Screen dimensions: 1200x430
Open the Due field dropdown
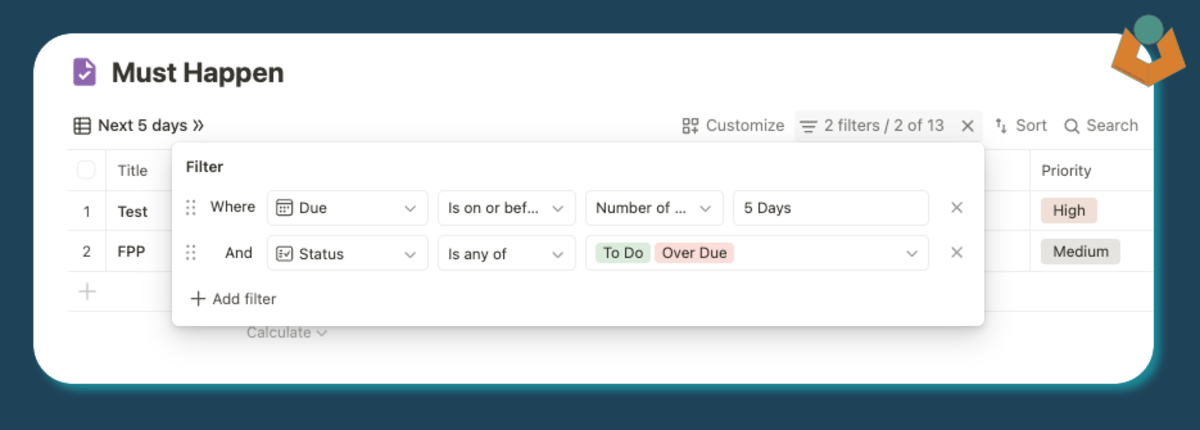tap(347, 208)
